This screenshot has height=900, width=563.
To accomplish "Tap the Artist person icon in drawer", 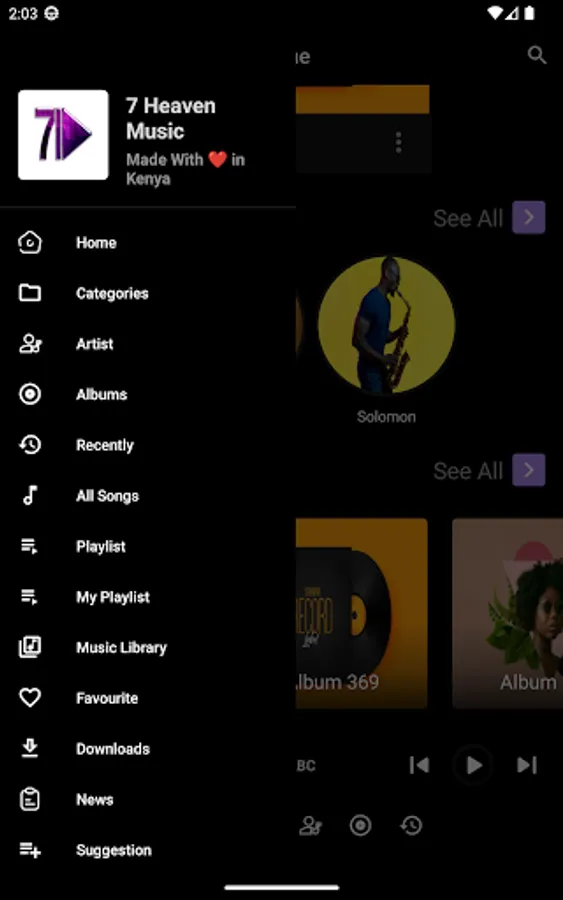I will pos(30,343).
